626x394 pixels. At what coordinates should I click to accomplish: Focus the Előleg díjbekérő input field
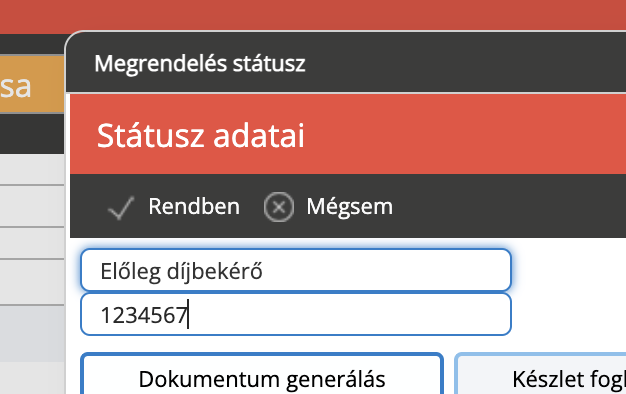click(296, 270)
